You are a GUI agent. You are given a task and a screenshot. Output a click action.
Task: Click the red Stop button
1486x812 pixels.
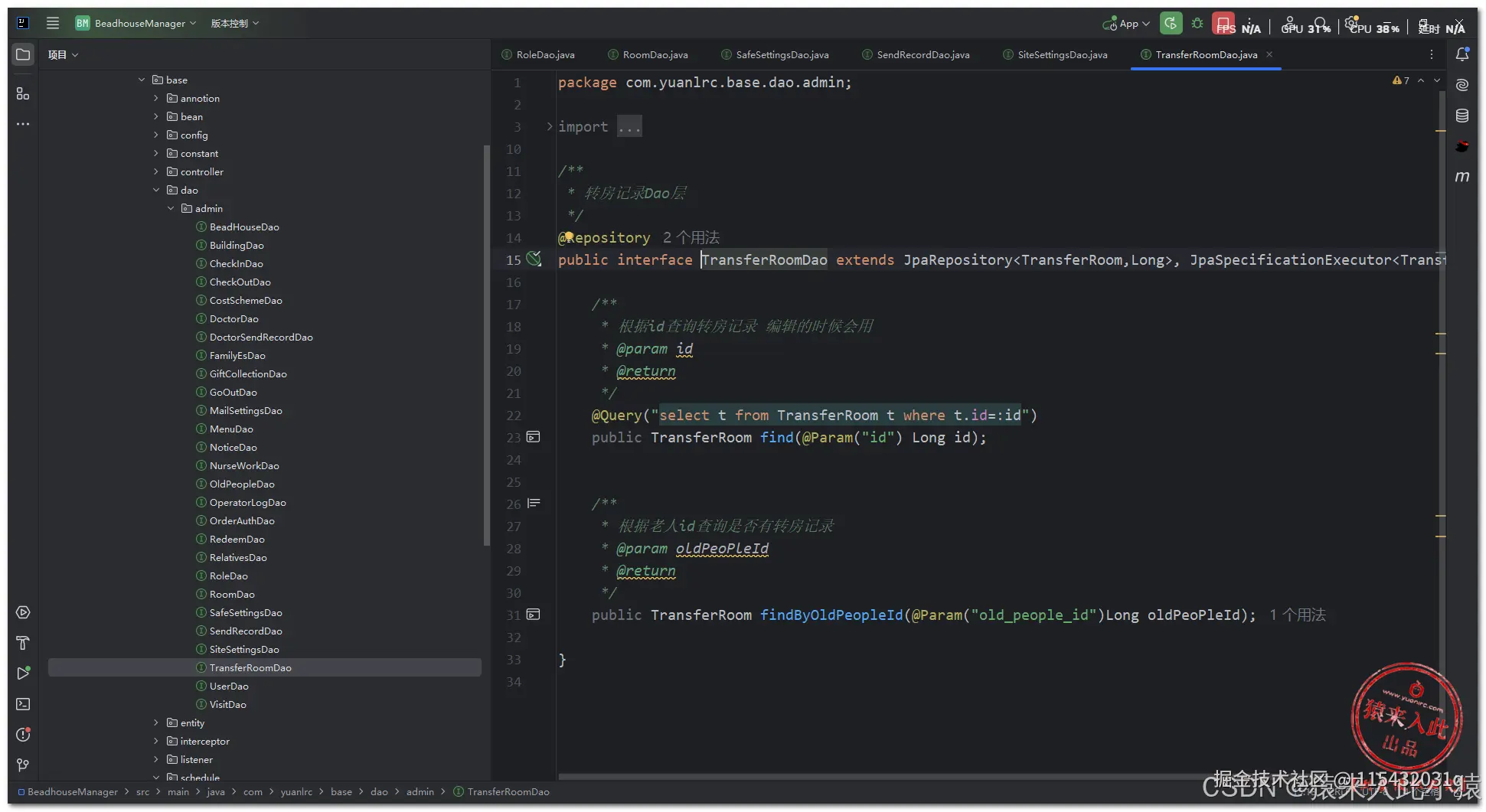coord(1223,23)
